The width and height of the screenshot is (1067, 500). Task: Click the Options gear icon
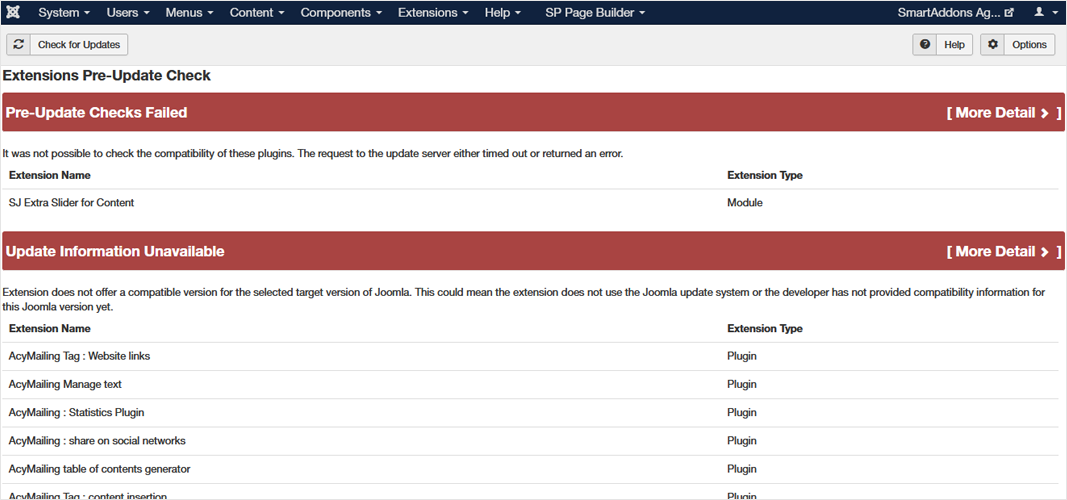pos(993,44)
